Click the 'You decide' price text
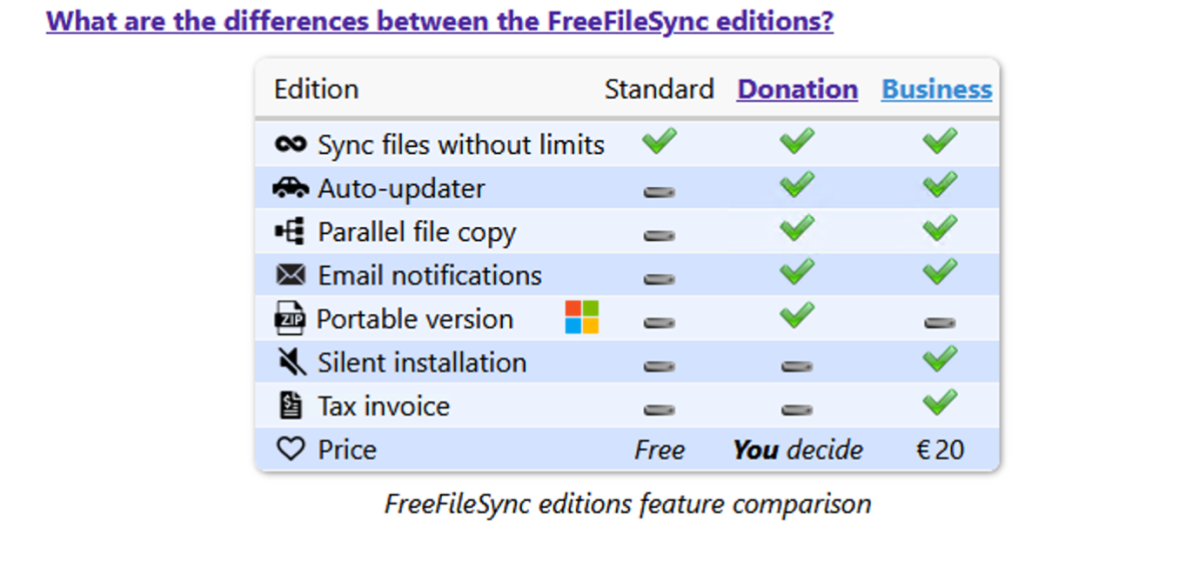Viewport: 1199px width, 588px height. click(798, 450)
